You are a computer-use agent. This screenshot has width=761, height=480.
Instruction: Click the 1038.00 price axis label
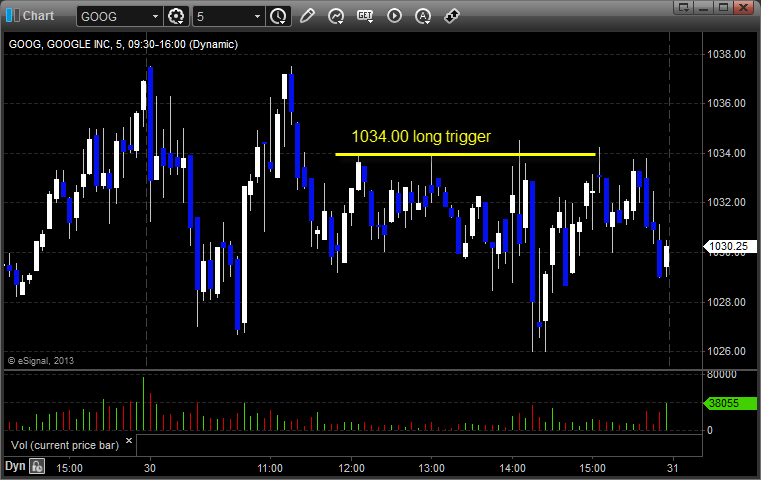[x=726, y=54]
